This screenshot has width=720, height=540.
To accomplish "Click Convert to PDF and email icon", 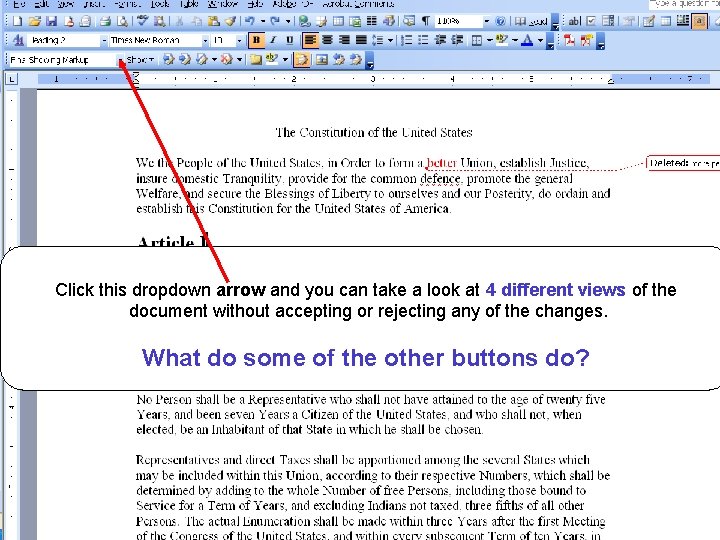I will point(586,40).
